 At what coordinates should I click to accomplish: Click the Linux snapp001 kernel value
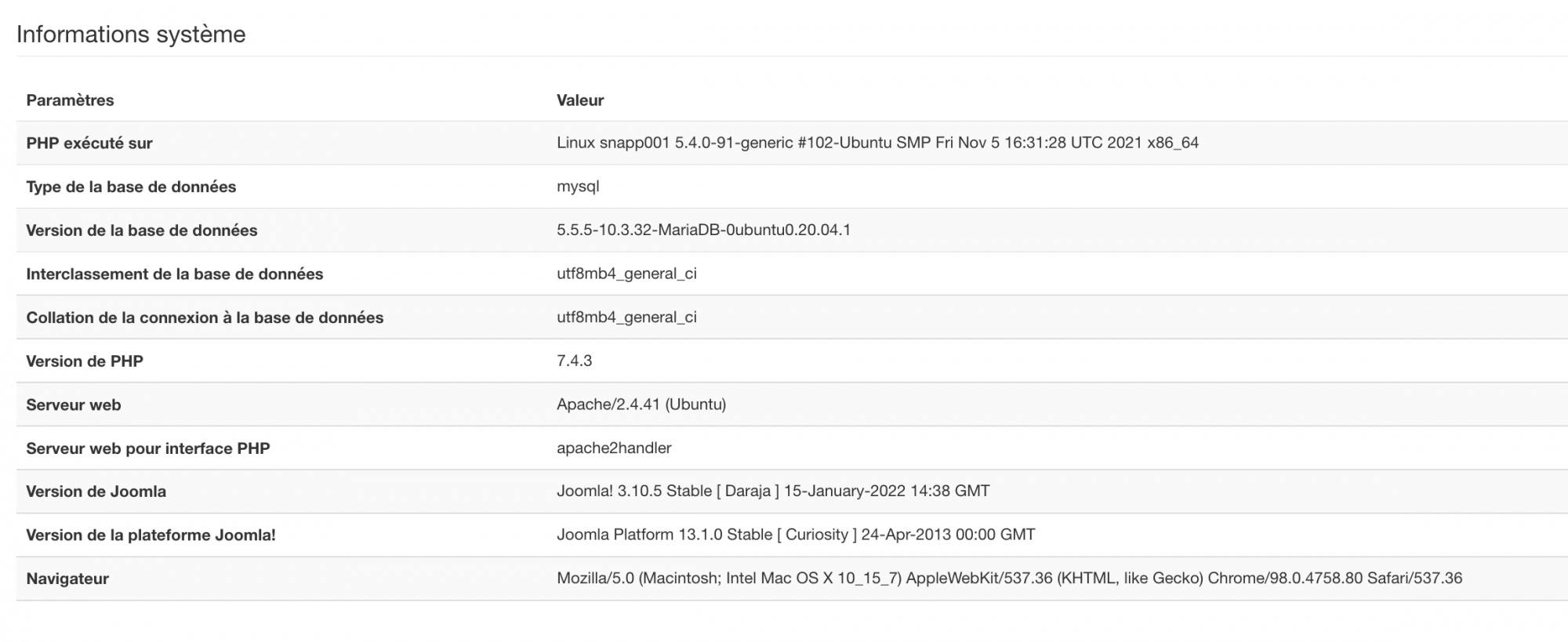coord(877,143)
